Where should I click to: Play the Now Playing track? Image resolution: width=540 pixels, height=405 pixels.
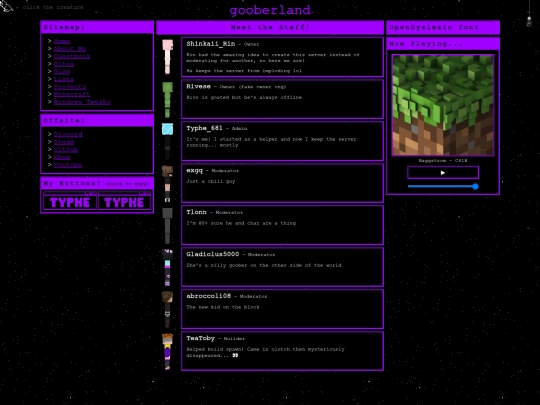pos(443,173)
